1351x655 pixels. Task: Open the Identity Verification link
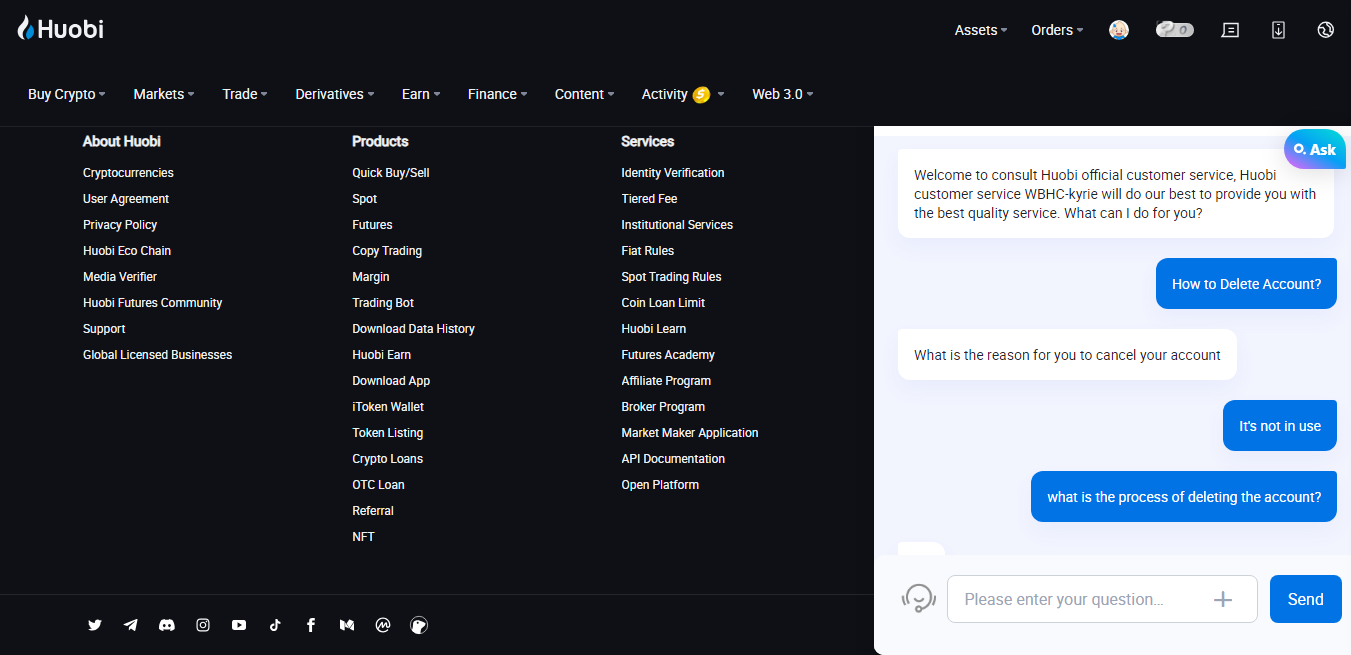(673, 173)
